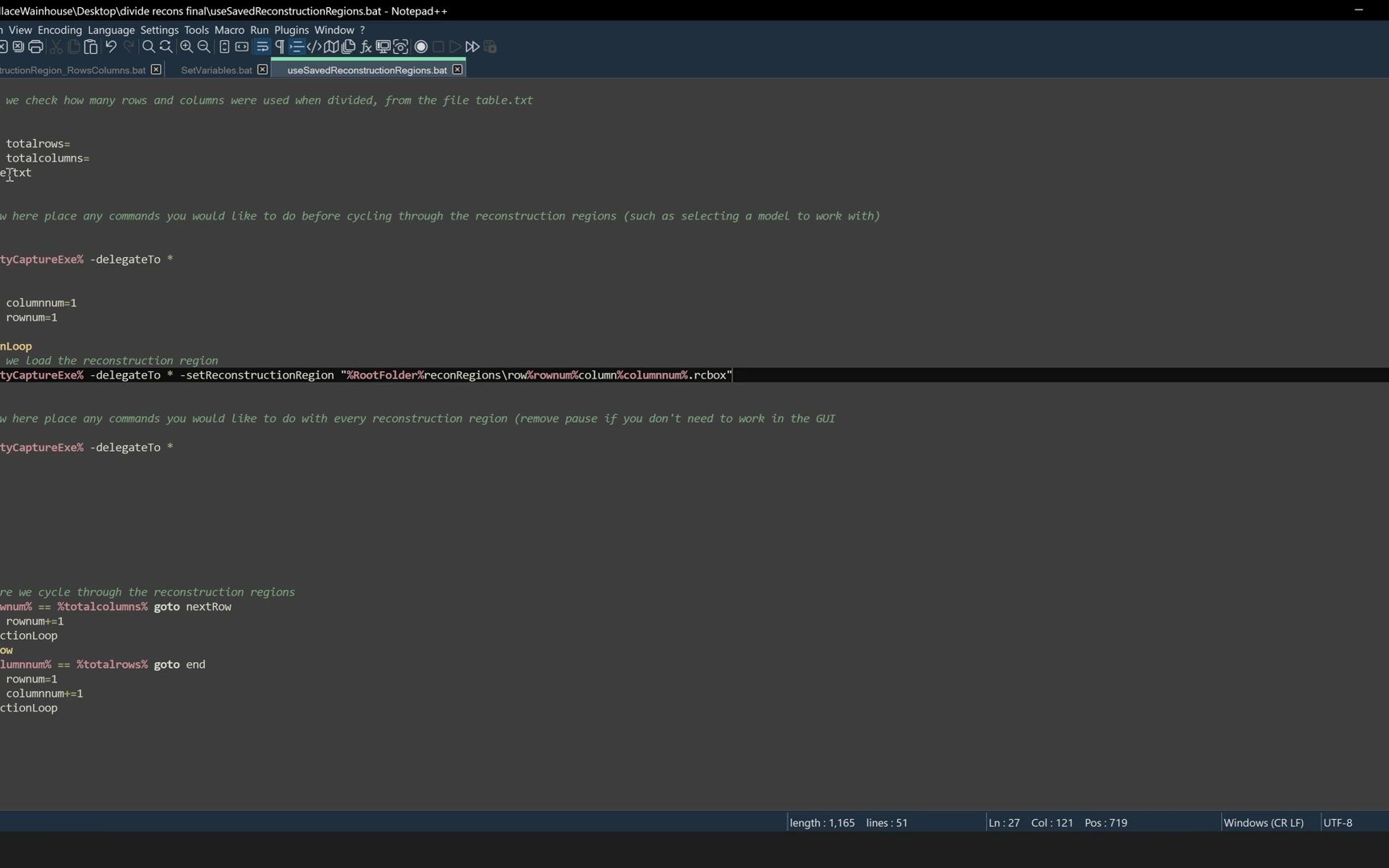Change encoding via the UTF-8 status indicator
This screenshot has height=868, width=1389.
coord(1338,822)
